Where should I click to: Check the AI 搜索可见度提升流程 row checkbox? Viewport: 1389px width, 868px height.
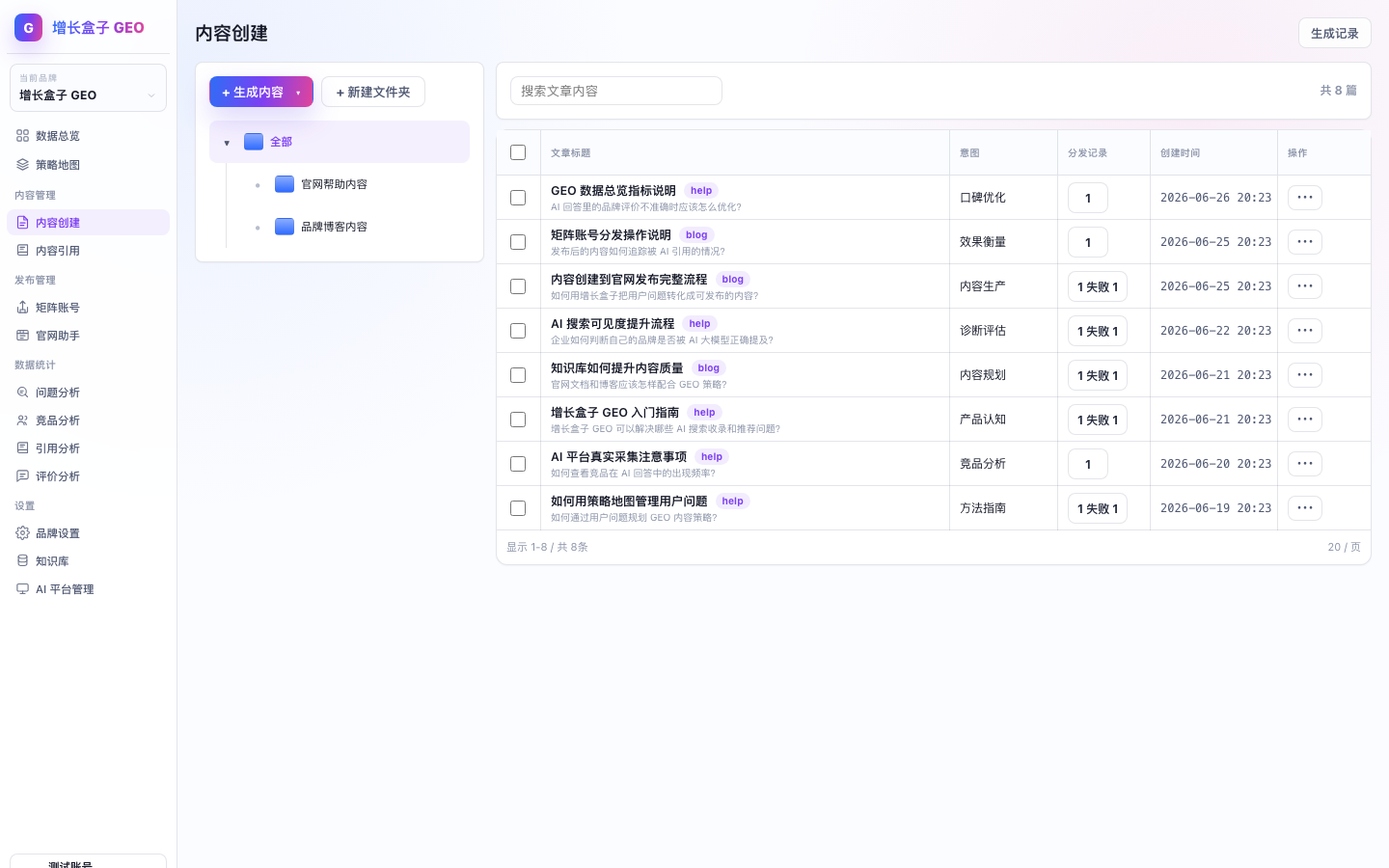(518, 331)
